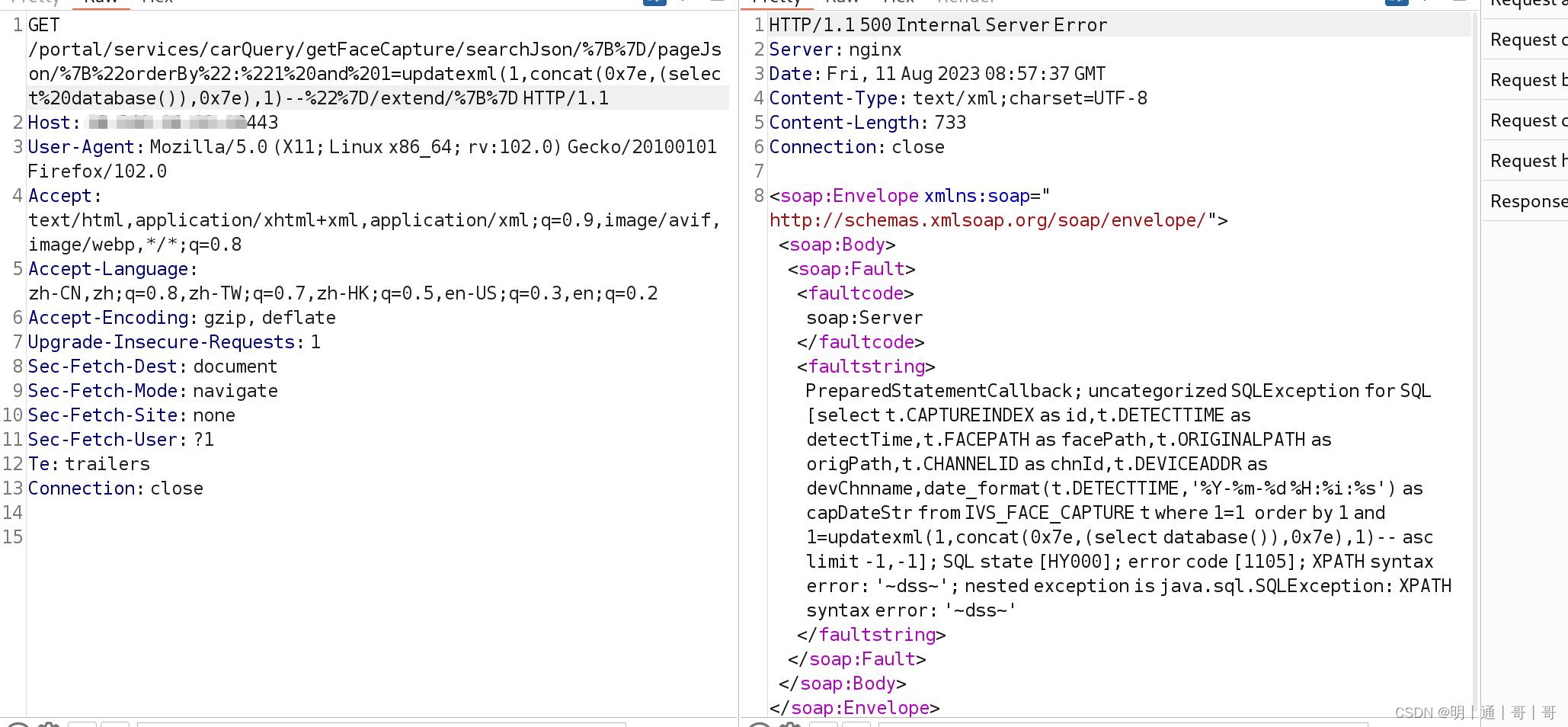
Task: Click the 'Sec-Fetch-Site: none' header
Action: pyautogui.click(x=132, y=415)
